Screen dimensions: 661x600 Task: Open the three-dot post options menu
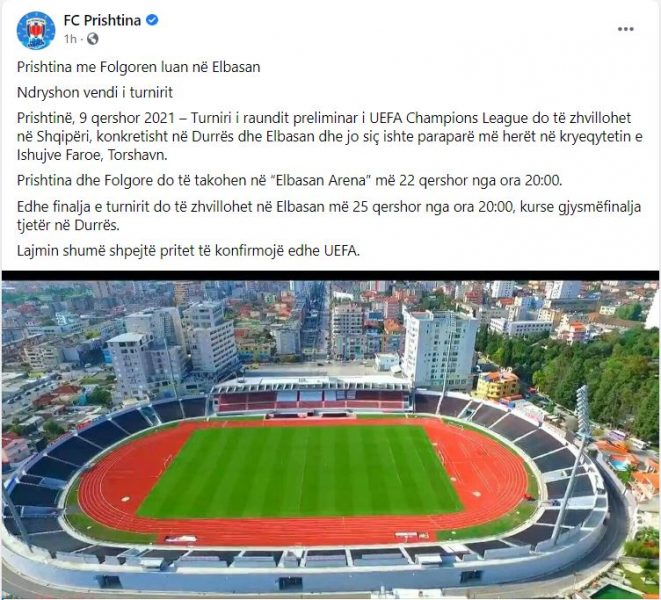coord(626,29)
